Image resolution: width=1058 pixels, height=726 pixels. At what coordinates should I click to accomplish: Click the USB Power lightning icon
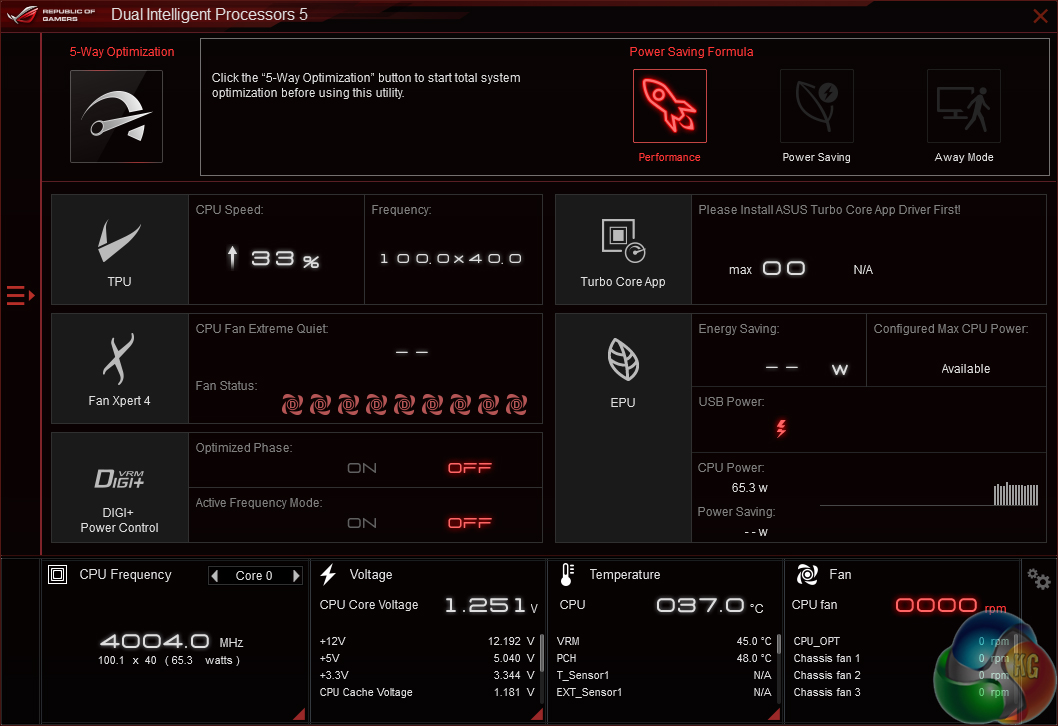[x=781, y=428]
